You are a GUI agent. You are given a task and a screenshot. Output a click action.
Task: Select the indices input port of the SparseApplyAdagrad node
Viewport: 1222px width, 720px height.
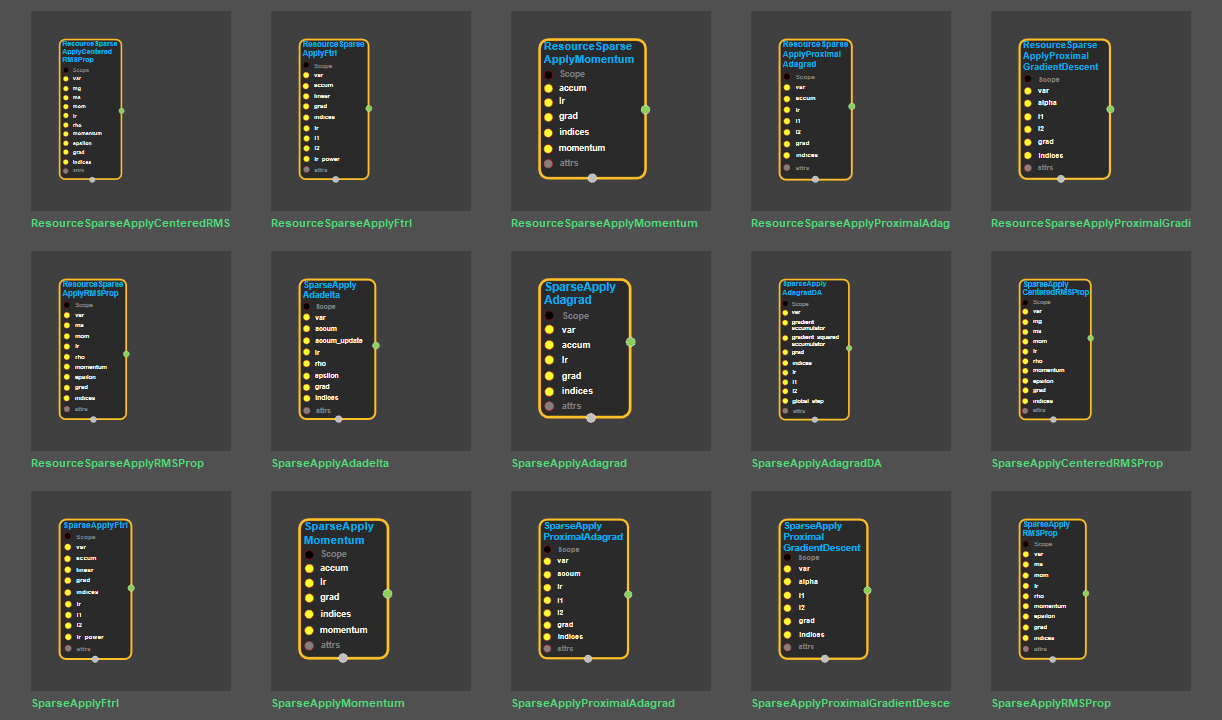549,391
